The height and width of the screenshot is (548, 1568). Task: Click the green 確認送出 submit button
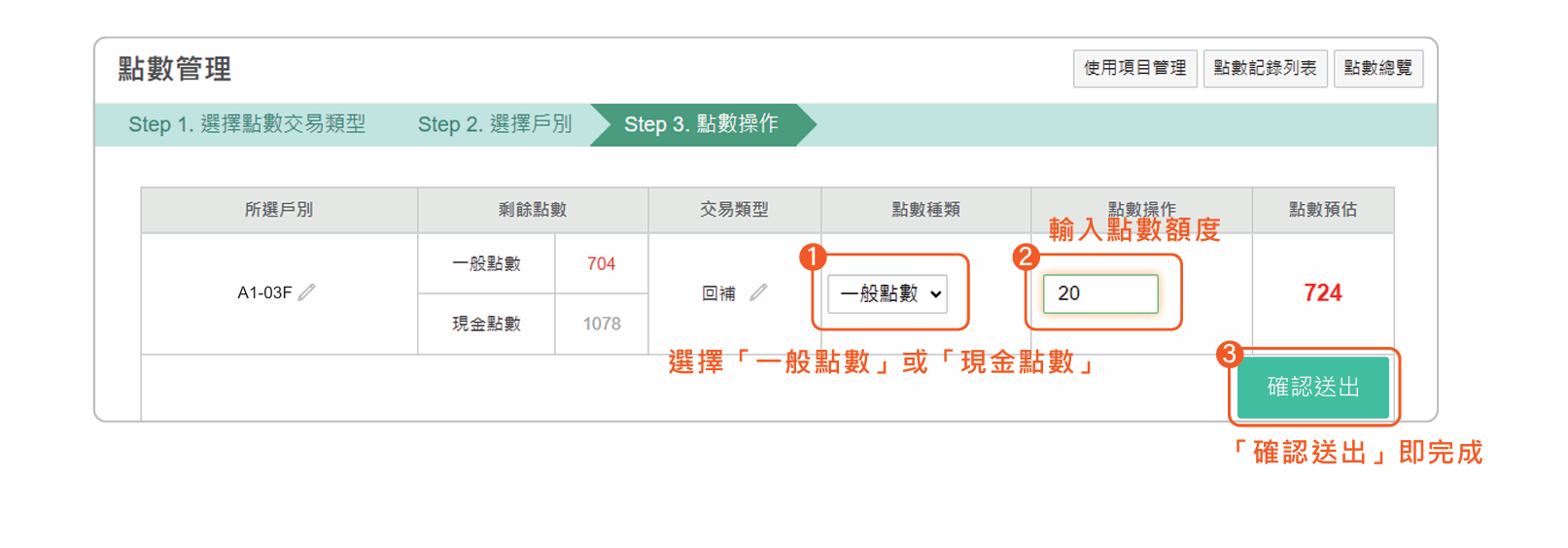click(1313, 387)
